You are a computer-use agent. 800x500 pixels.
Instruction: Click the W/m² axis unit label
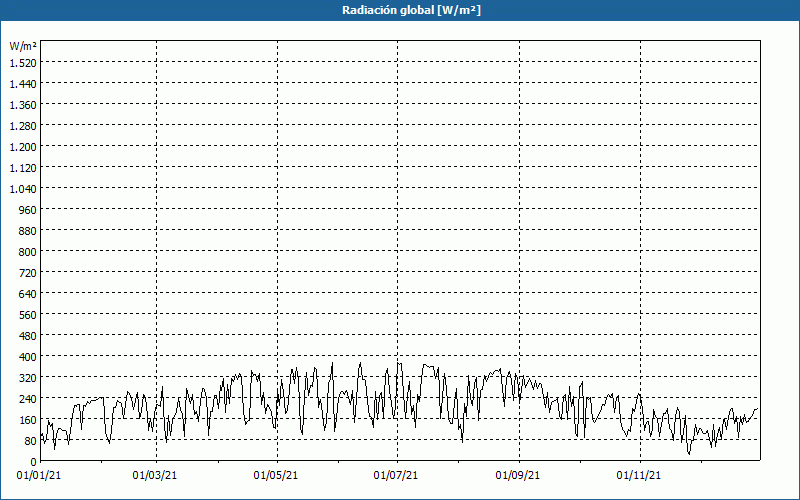[23, 46]
